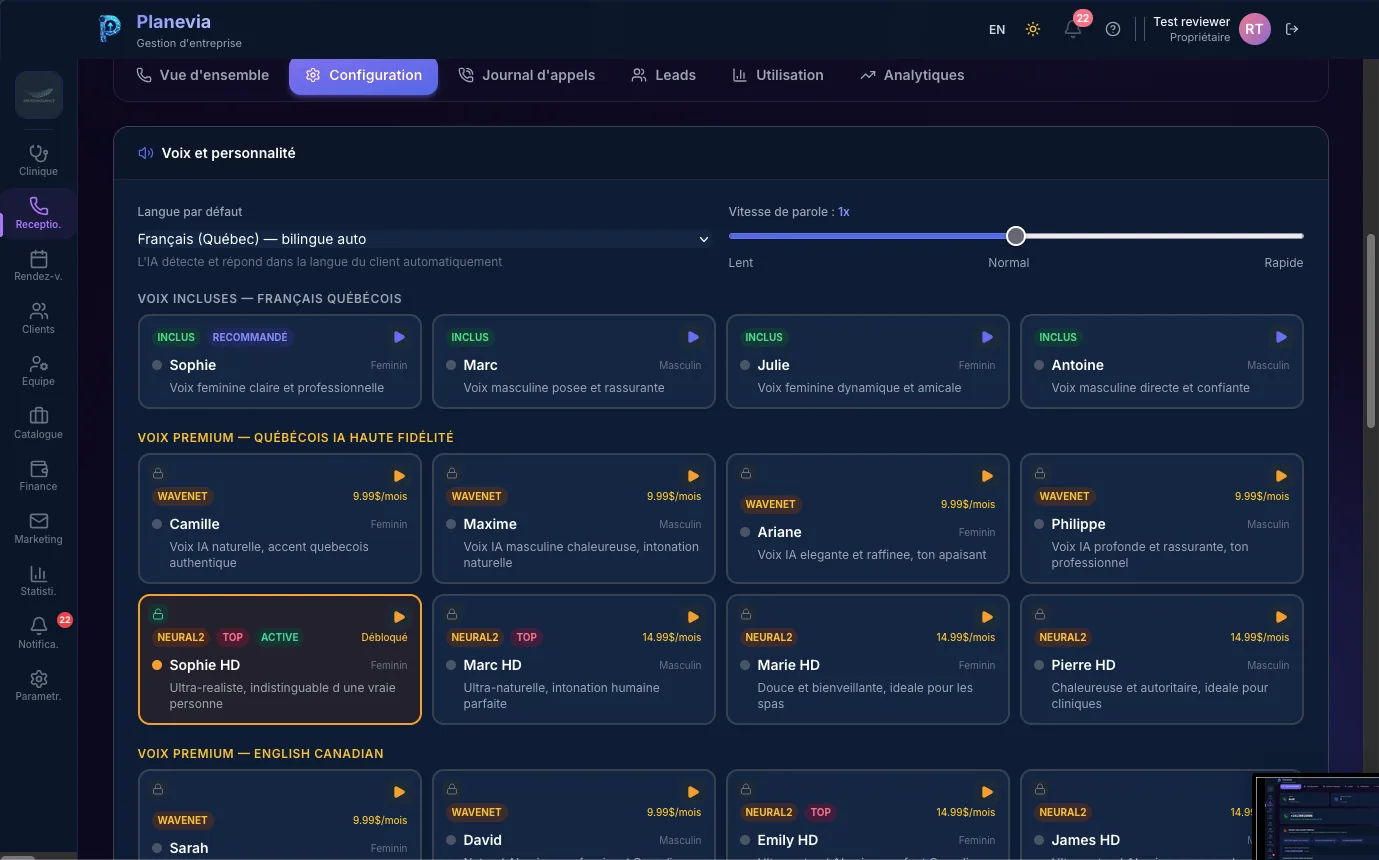Play the Camille premium voice sample

[400, 476]
